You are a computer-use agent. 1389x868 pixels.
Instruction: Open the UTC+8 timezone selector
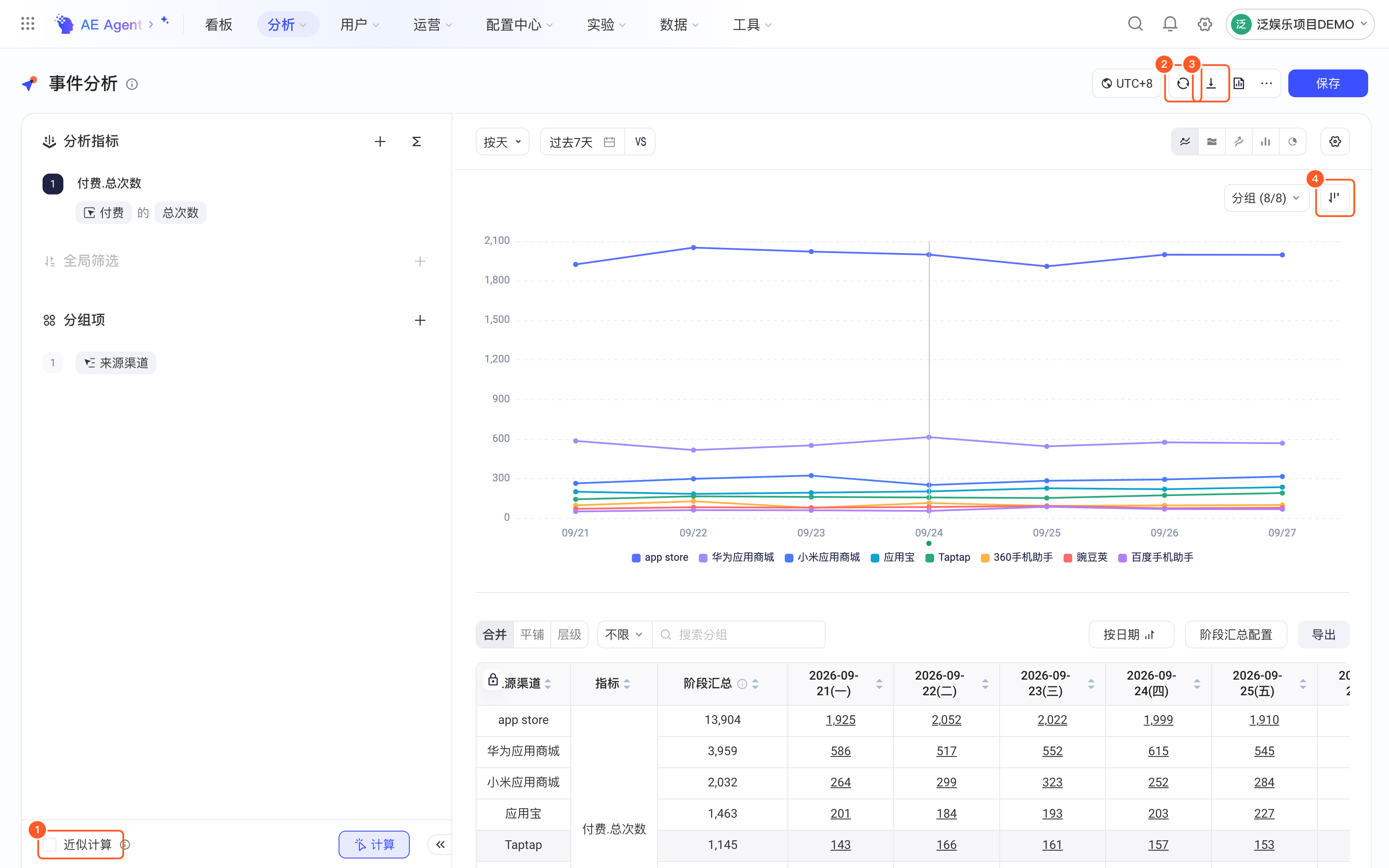(1127, 83)
